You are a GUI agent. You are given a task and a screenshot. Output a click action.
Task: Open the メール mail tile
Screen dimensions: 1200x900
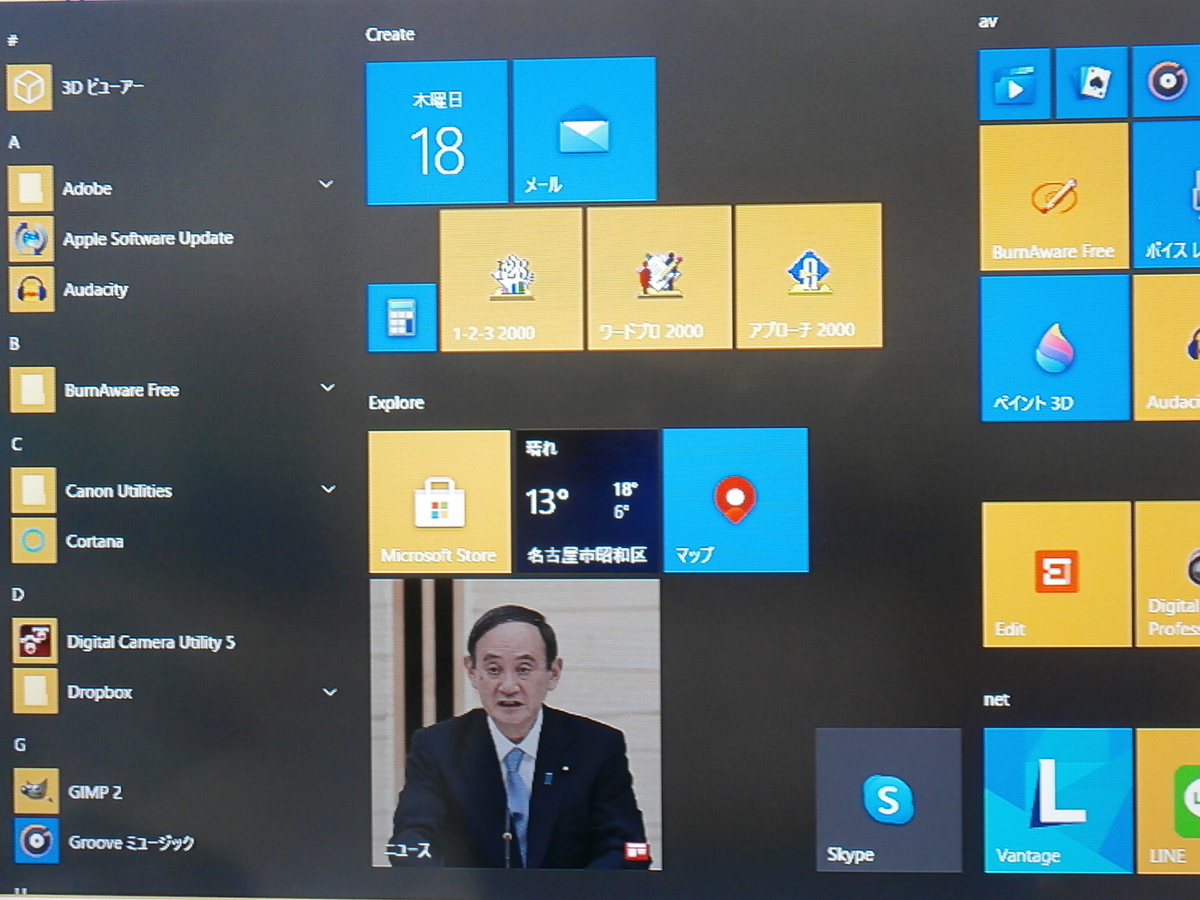[x=585, y=130]
